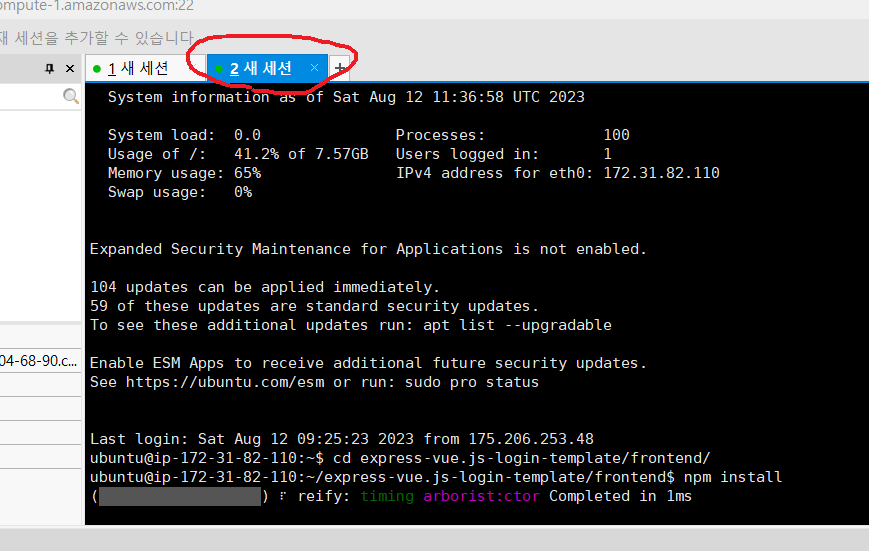Image resolution: width=869 pixels, height=551 pixels.
Task: Click '104 updates can be applied immediately.' line
Action: 264,287
